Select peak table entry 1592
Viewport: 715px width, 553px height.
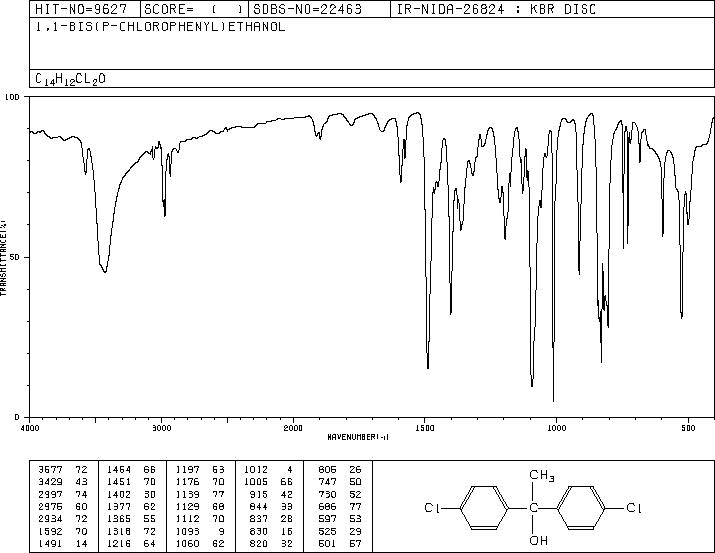(x=50, y=532)
